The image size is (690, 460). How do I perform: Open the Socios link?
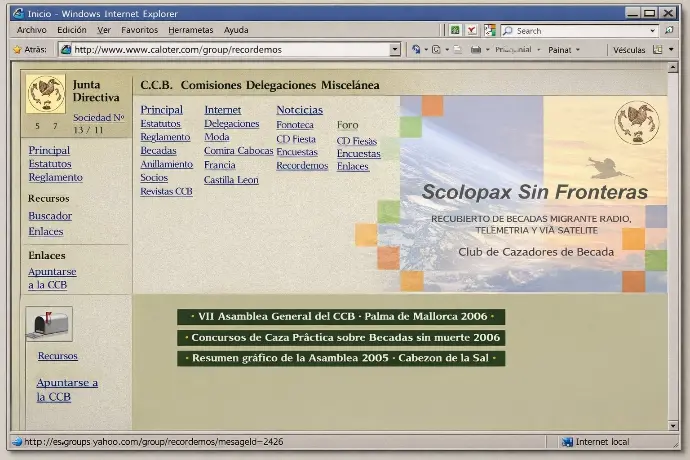coord(154,178)
